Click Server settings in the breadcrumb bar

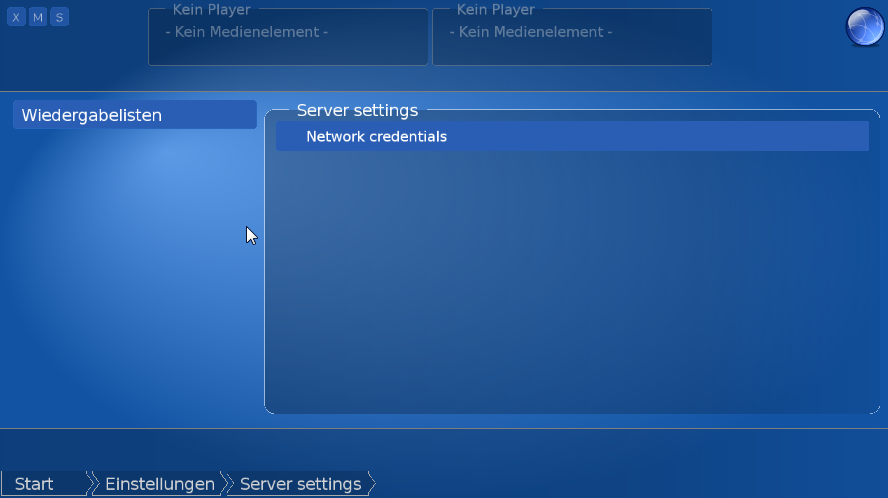click(x=301, y=484)
